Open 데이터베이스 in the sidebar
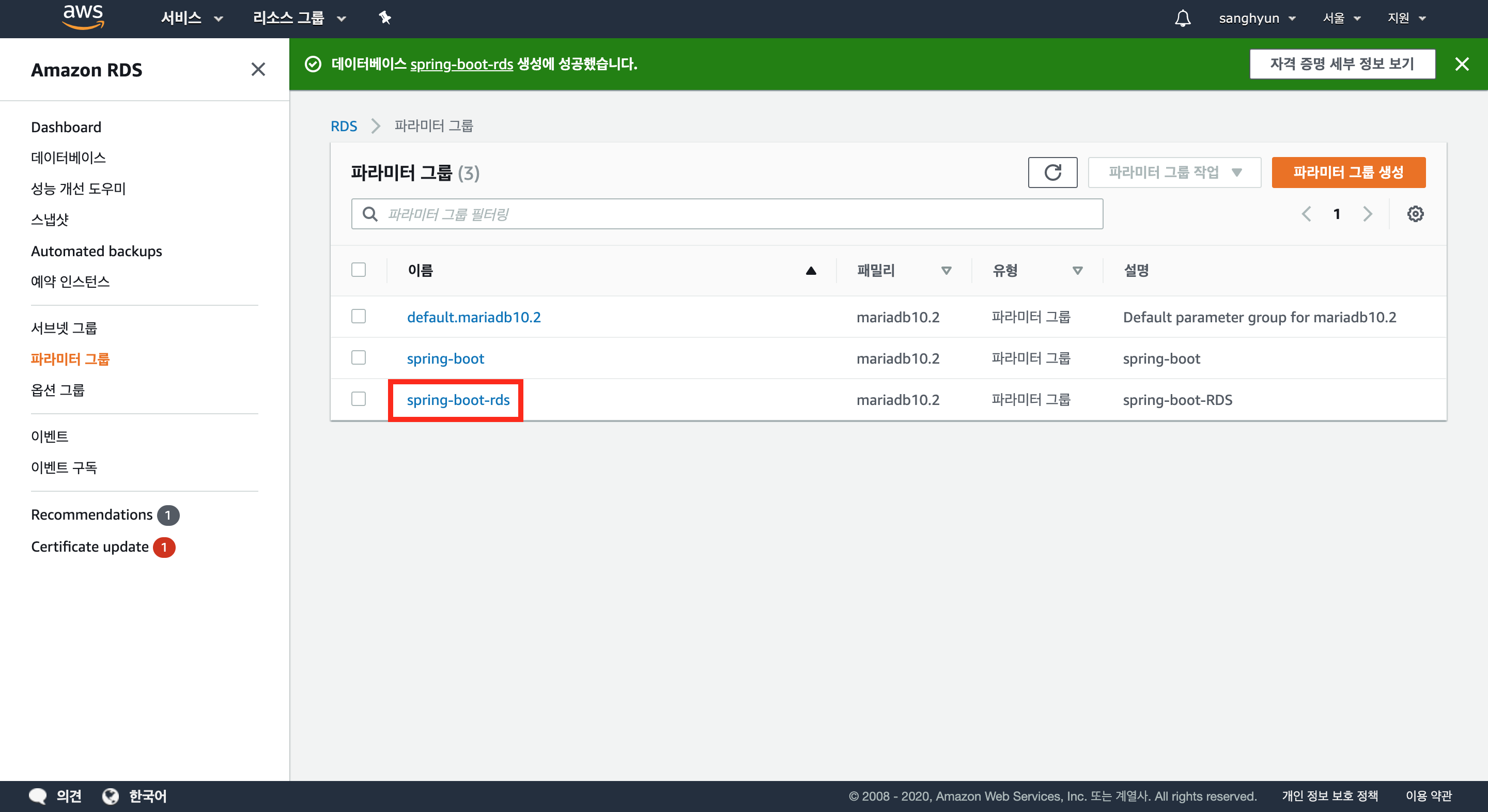This screenshot has width=1488, height=812. [68, 158]
